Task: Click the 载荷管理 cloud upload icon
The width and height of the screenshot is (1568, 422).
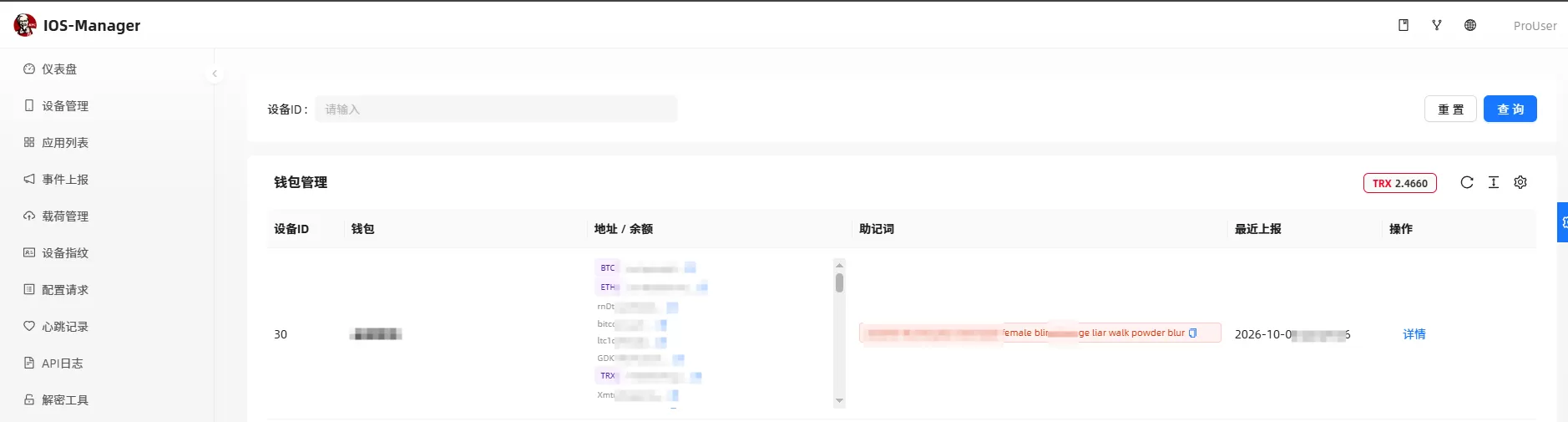Action: (29, 216)
